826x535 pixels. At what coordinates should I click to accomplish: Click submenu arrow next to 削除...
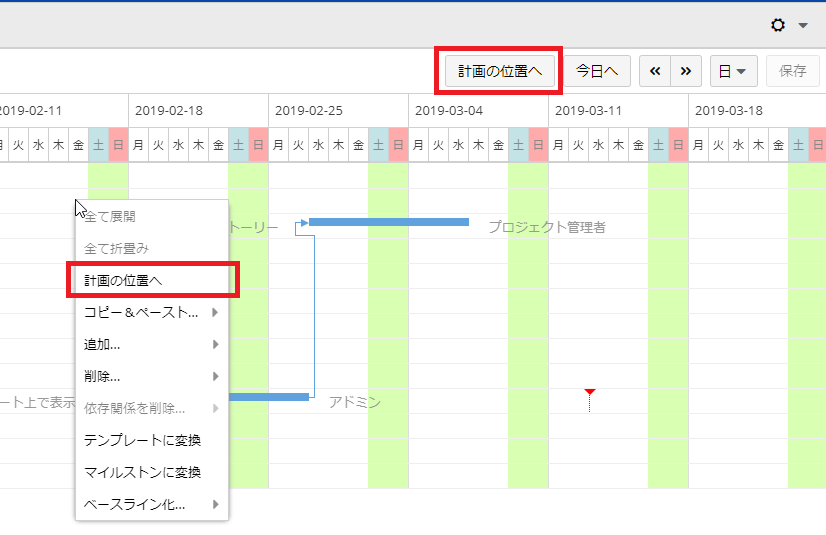click(x=215, y=377)
